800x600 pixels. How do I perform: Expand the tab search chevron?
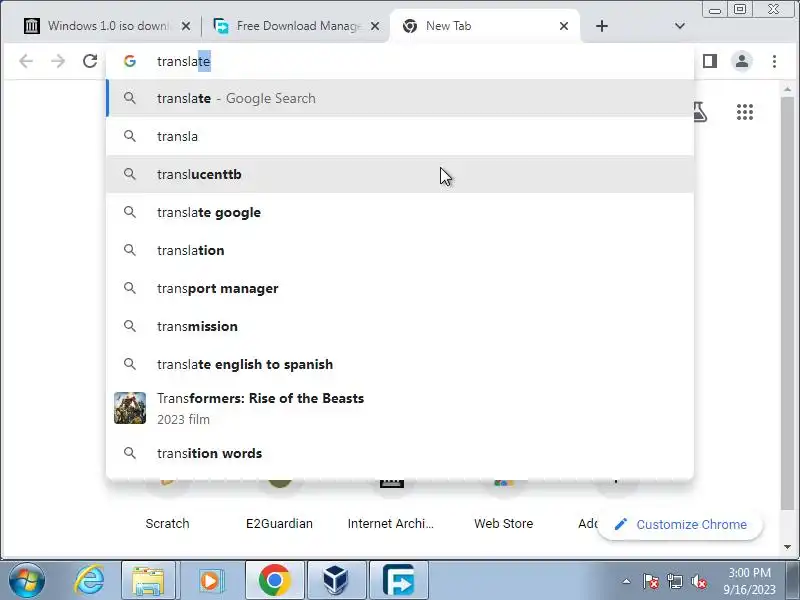[680, 26]
